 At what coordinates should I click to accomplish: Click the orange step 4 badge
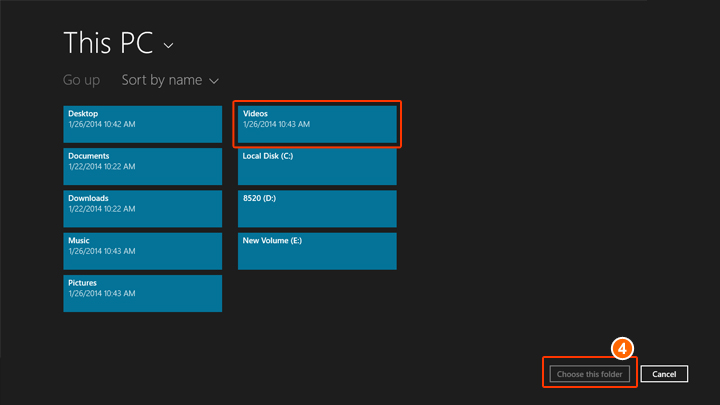coord(621,349)
